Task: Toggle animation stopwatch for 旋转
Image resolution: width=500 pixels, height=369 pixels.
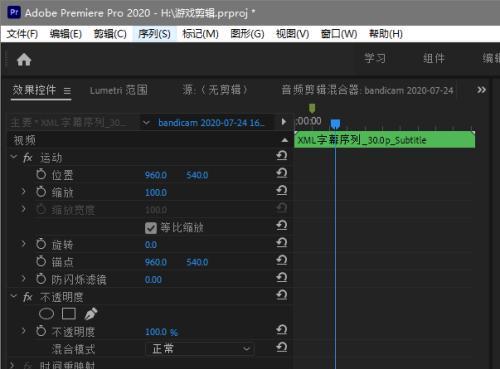Action: click(41, 244)
